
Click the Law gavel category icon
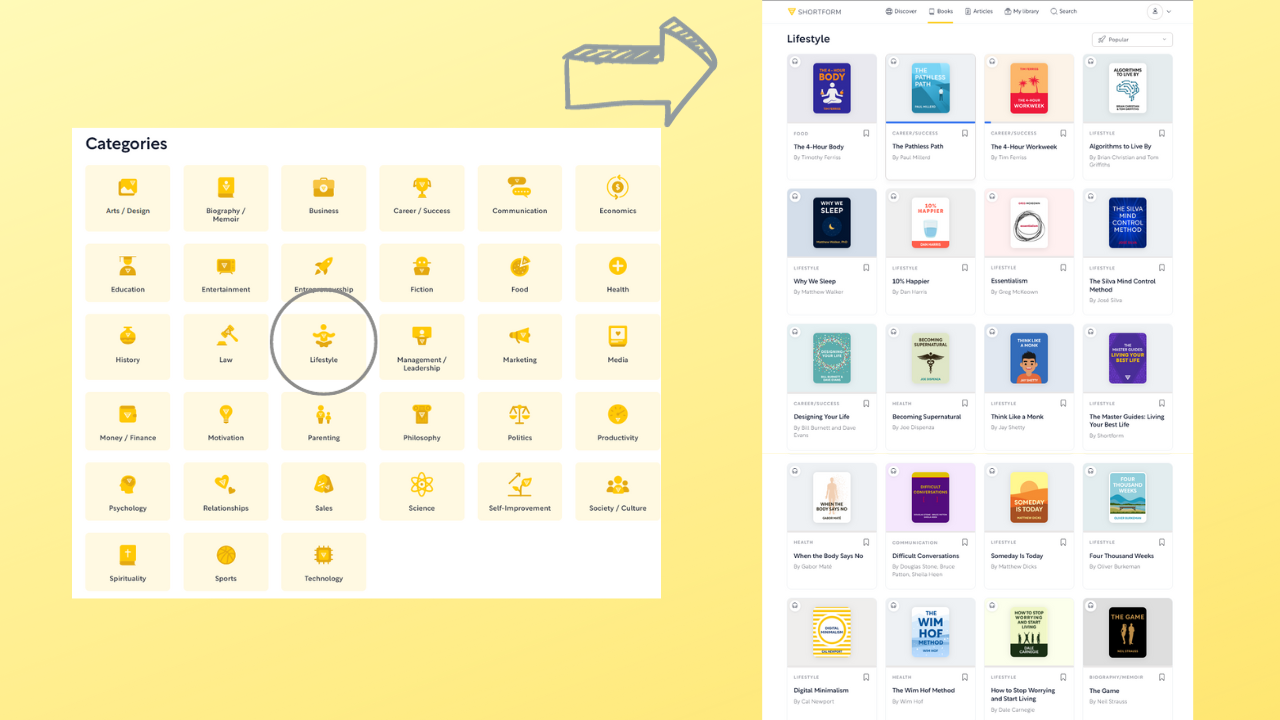226,336
